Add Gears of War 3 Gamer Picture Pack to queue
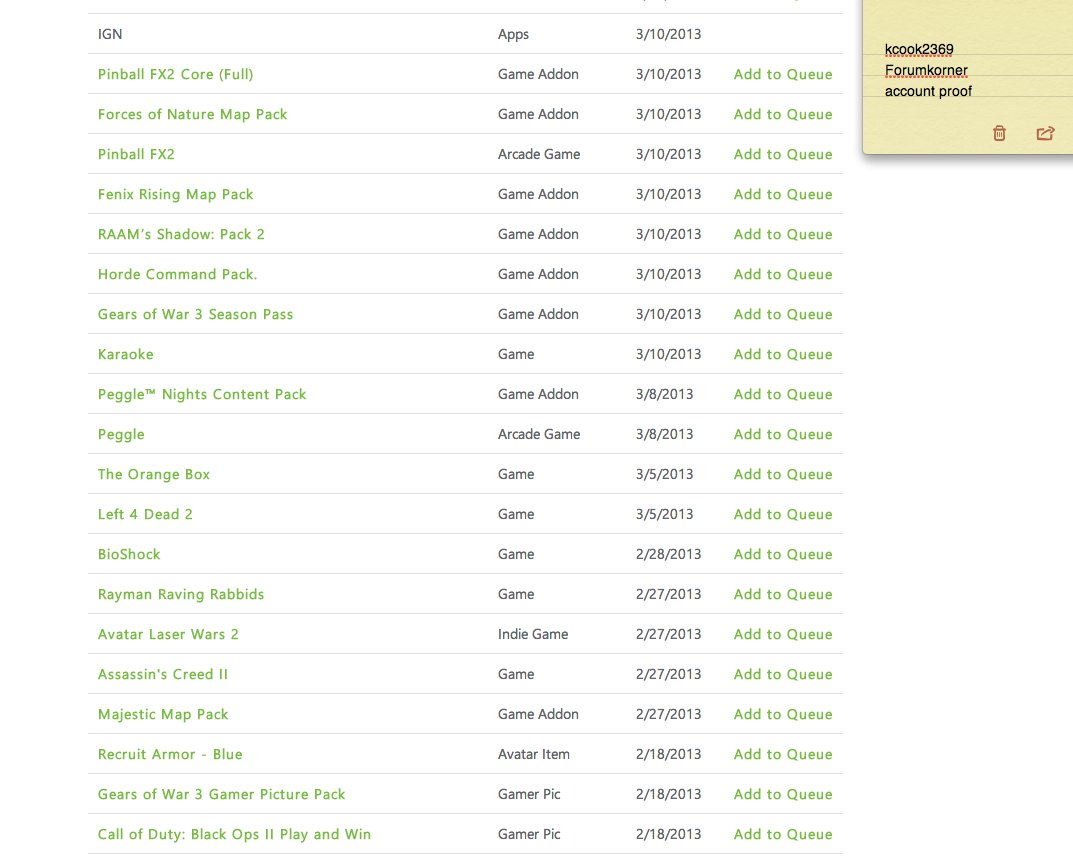The image size is (1073, 861). click(783, 795)
